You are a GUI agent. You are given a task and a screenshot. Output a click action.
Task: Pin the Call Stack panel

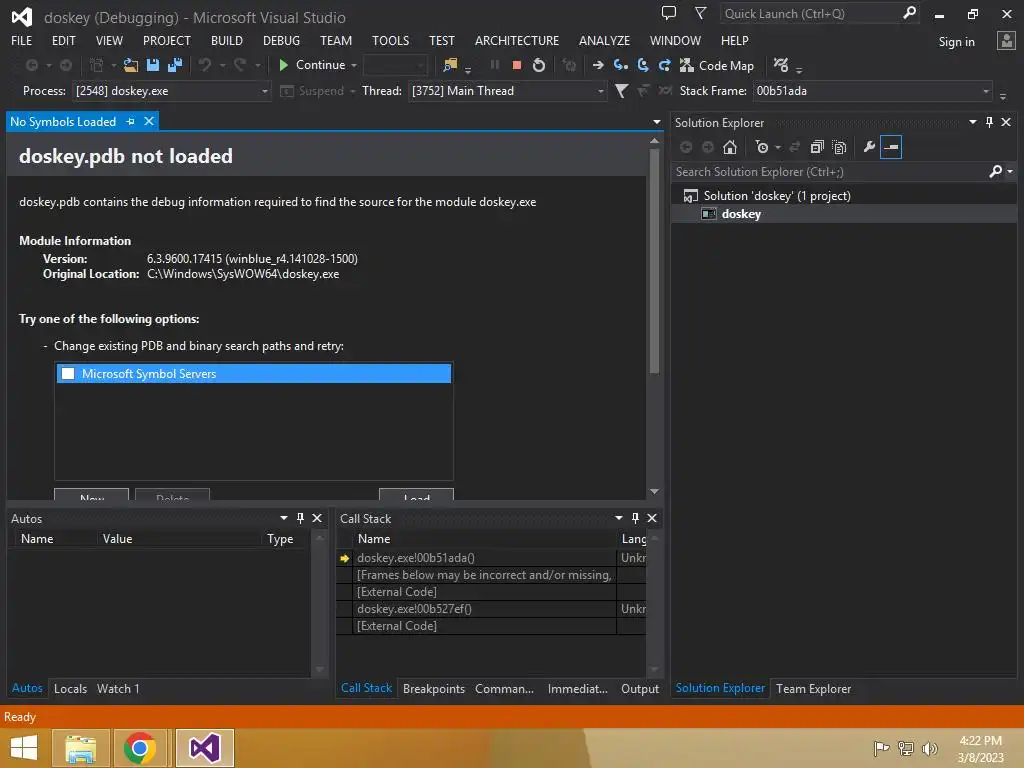tap(635, 518)
